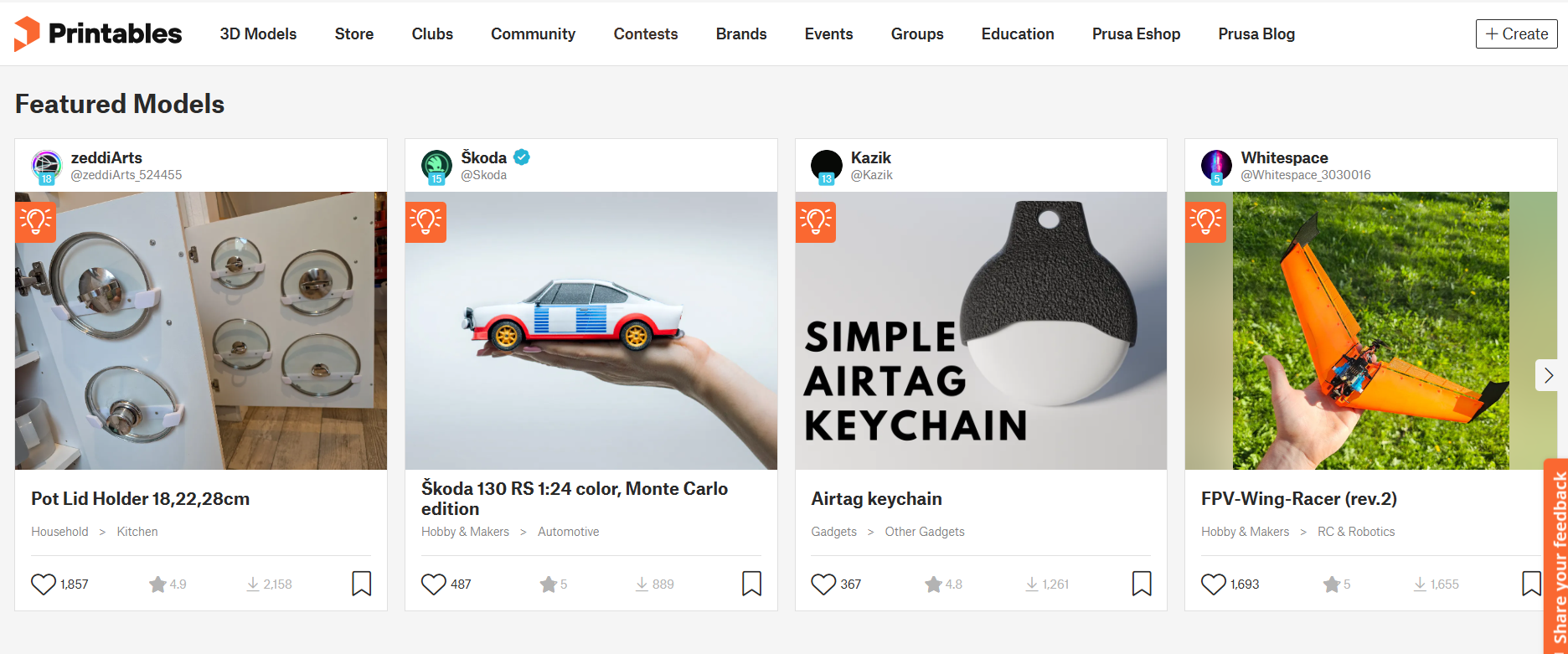Like the Škoda 130 RS model
This screenshot has width=1568, height=654.
434,584
